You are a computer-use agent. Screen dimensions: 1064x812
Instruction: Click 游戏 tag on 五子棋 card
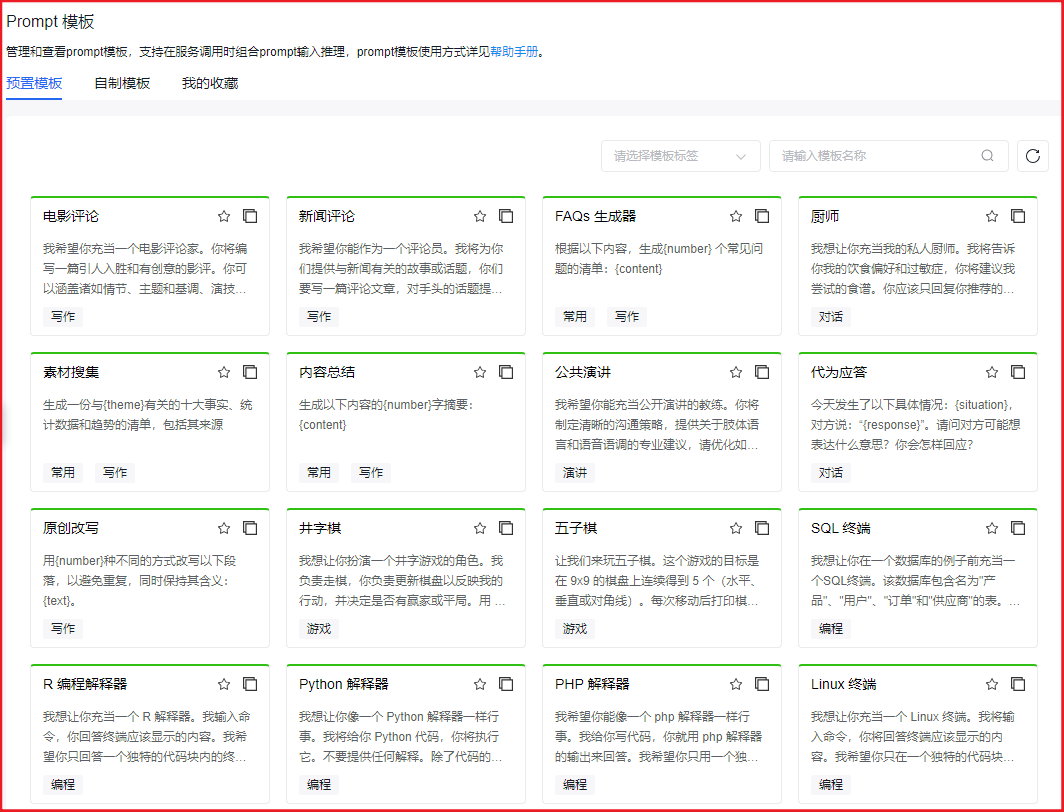(x=575, y=629)
